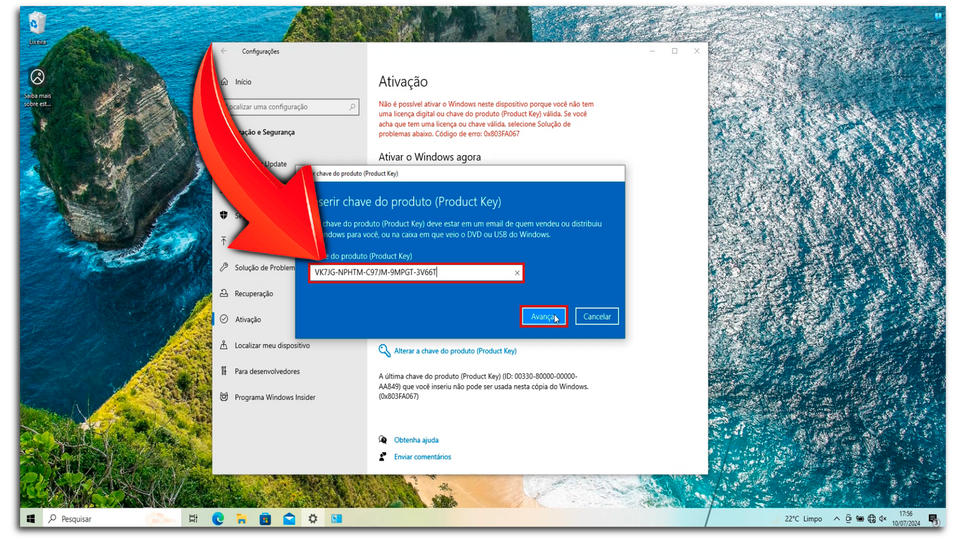This screenshot has width=960, height=540.
Task: Open the notification center icon
Action: [x=933, y=519]
